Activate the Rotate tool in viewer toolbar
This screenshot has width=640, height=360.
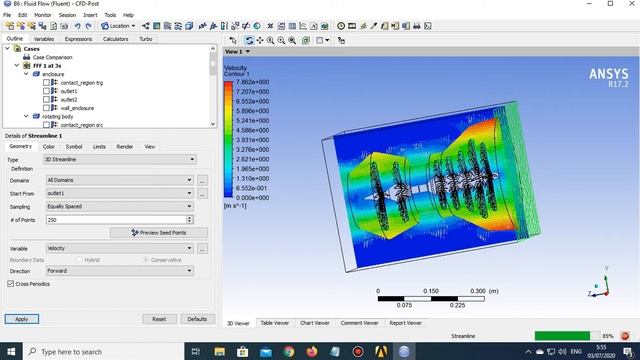[249, 40]
